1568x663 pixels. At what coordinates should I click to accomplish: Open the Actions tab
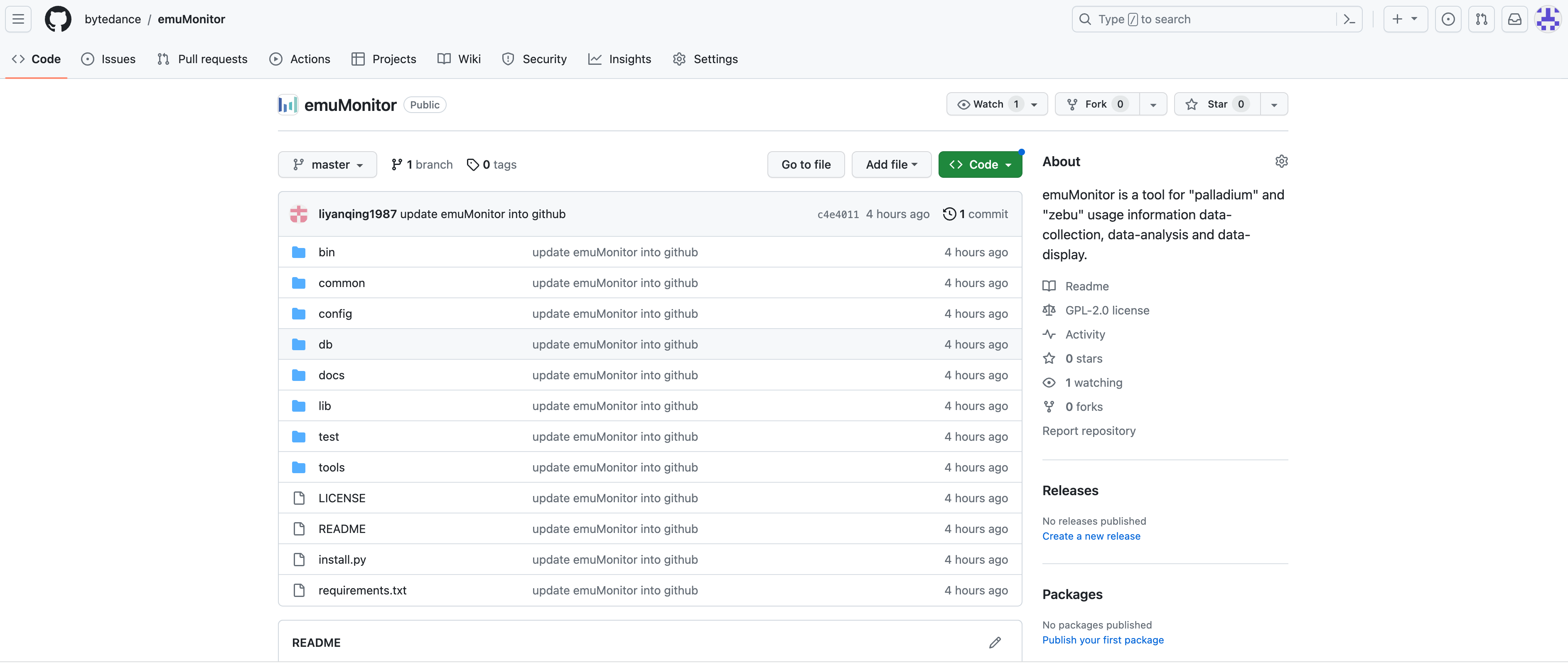[300, 59]
